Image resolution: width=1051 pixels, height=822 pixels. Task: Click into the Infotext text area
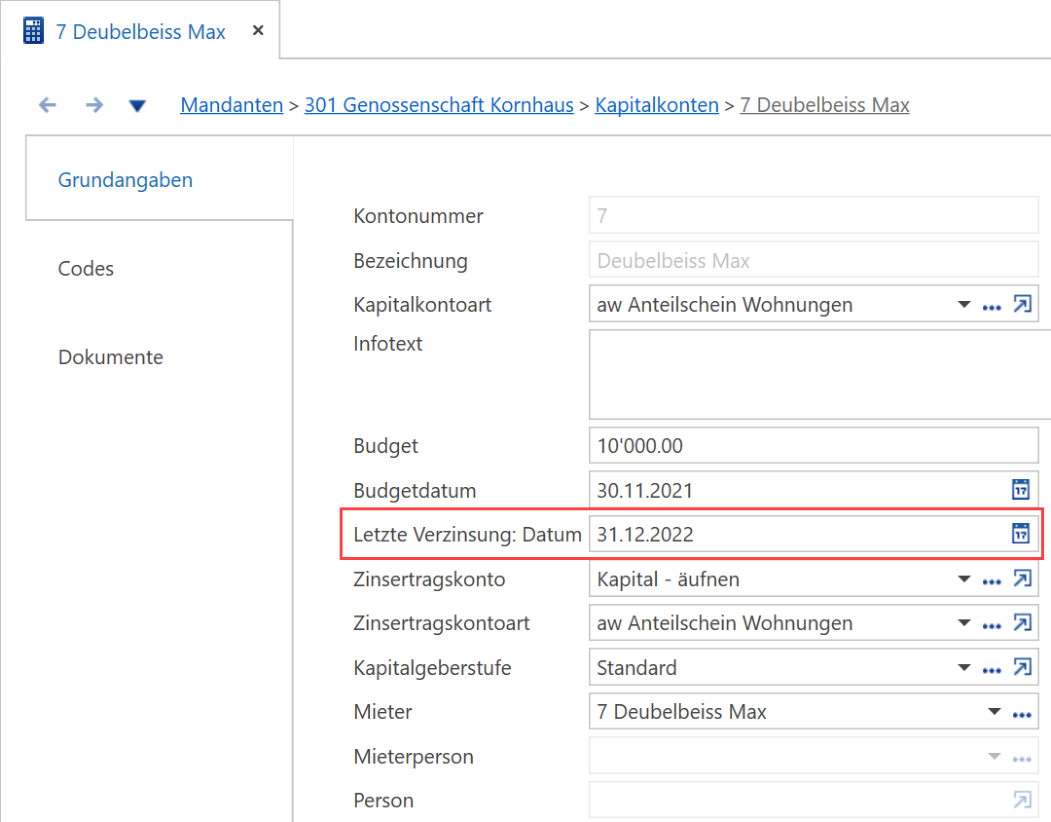point(819,374)
